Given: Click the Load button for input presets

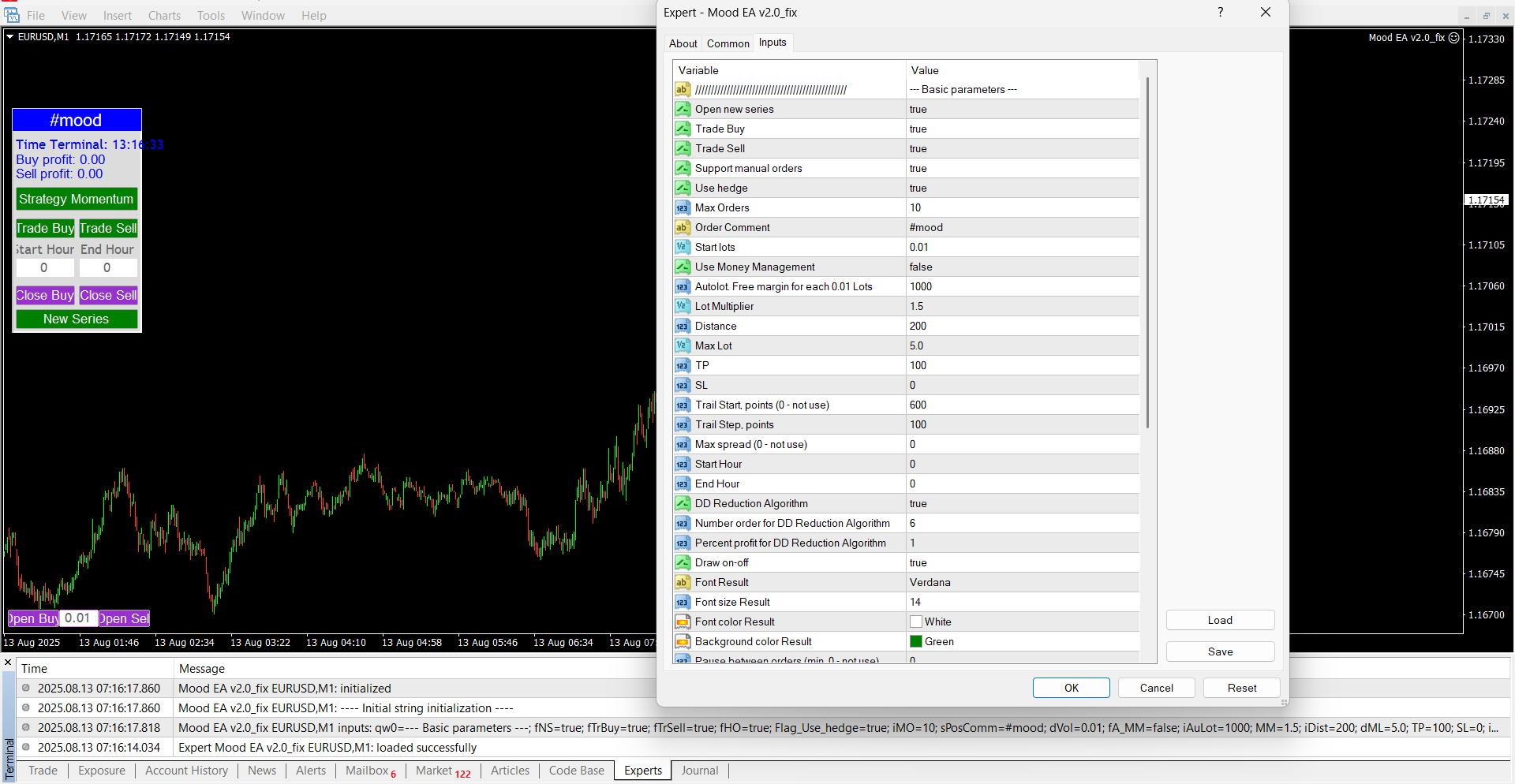Looking at the screenshot, I should point(1219,620).
